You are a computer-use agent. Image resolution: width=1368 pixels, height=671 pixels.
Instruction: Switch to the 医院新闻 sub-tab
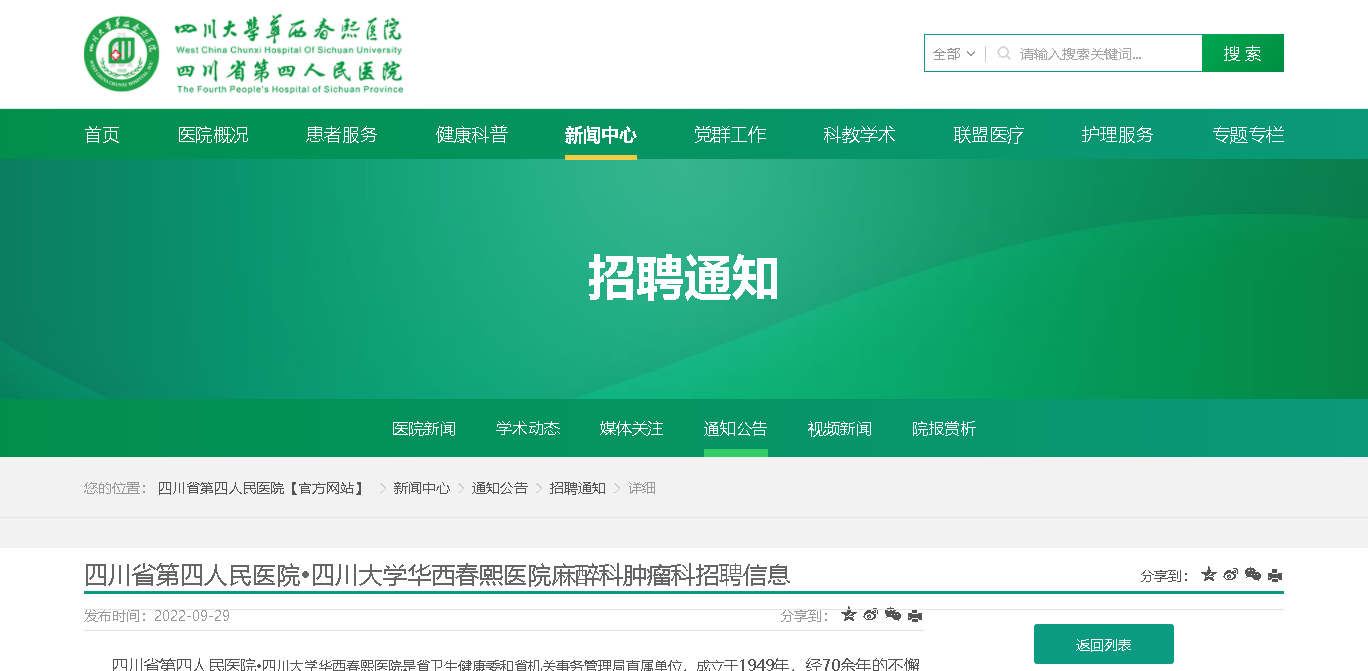424,429
